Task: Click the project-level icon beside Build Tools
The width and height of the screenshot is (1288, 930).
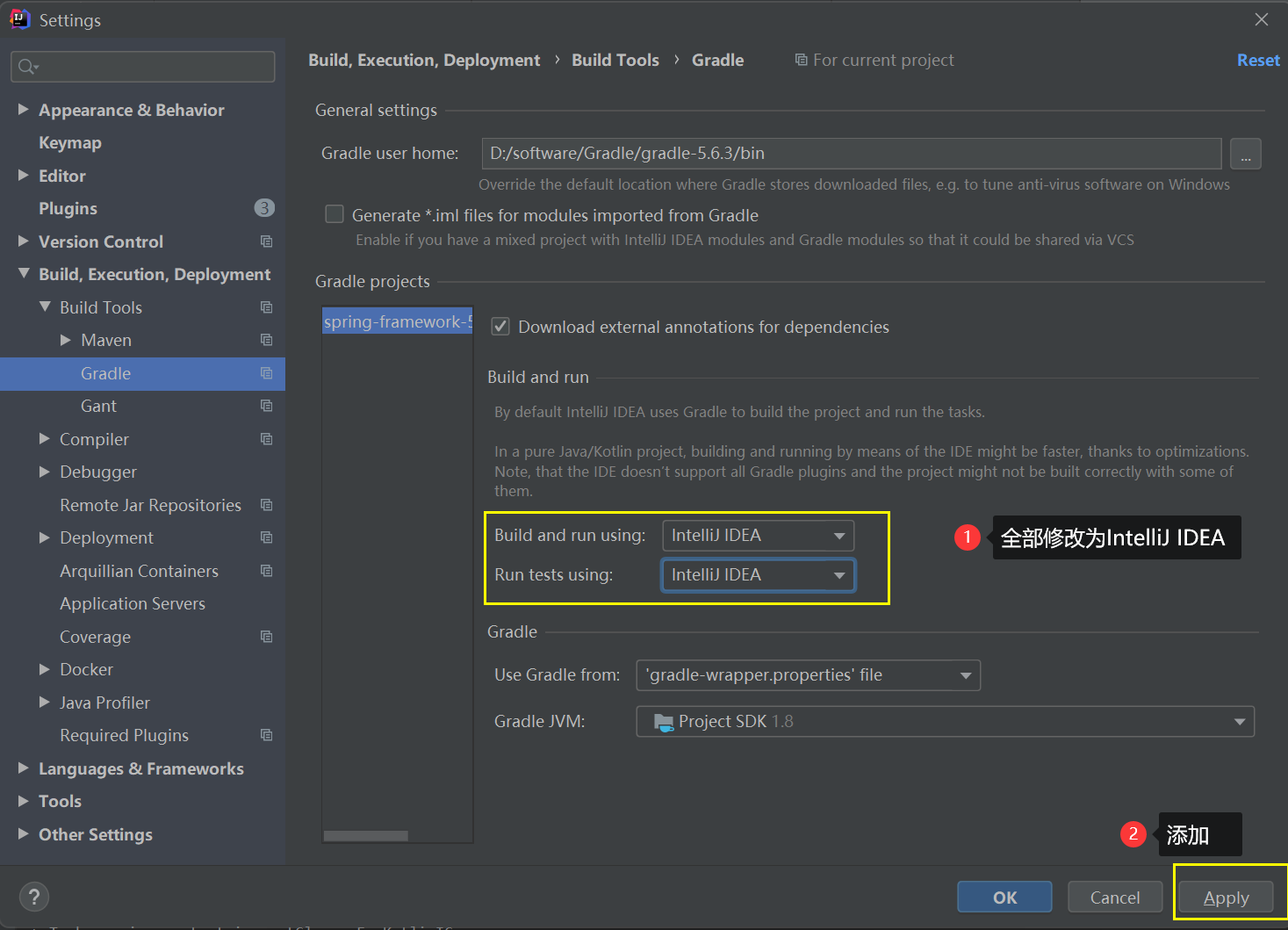Action: (266, 307)
